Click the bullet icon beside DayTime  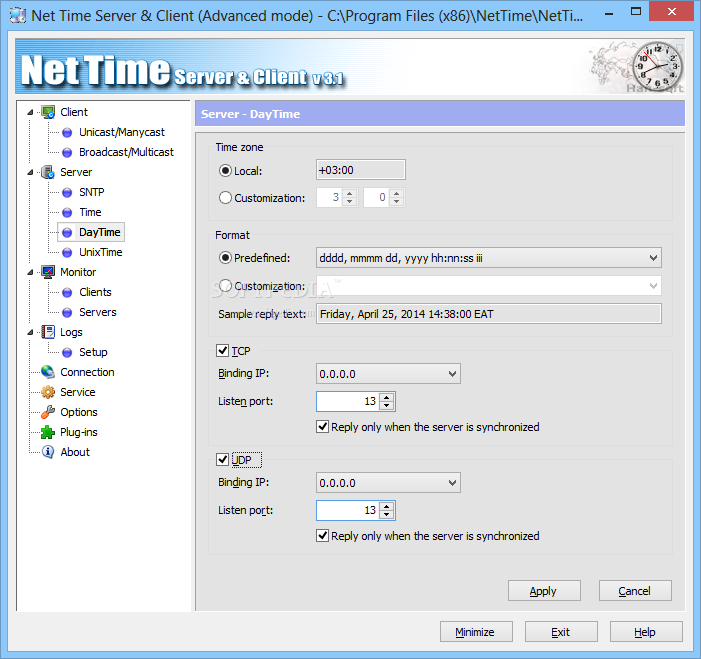[67, 232]
